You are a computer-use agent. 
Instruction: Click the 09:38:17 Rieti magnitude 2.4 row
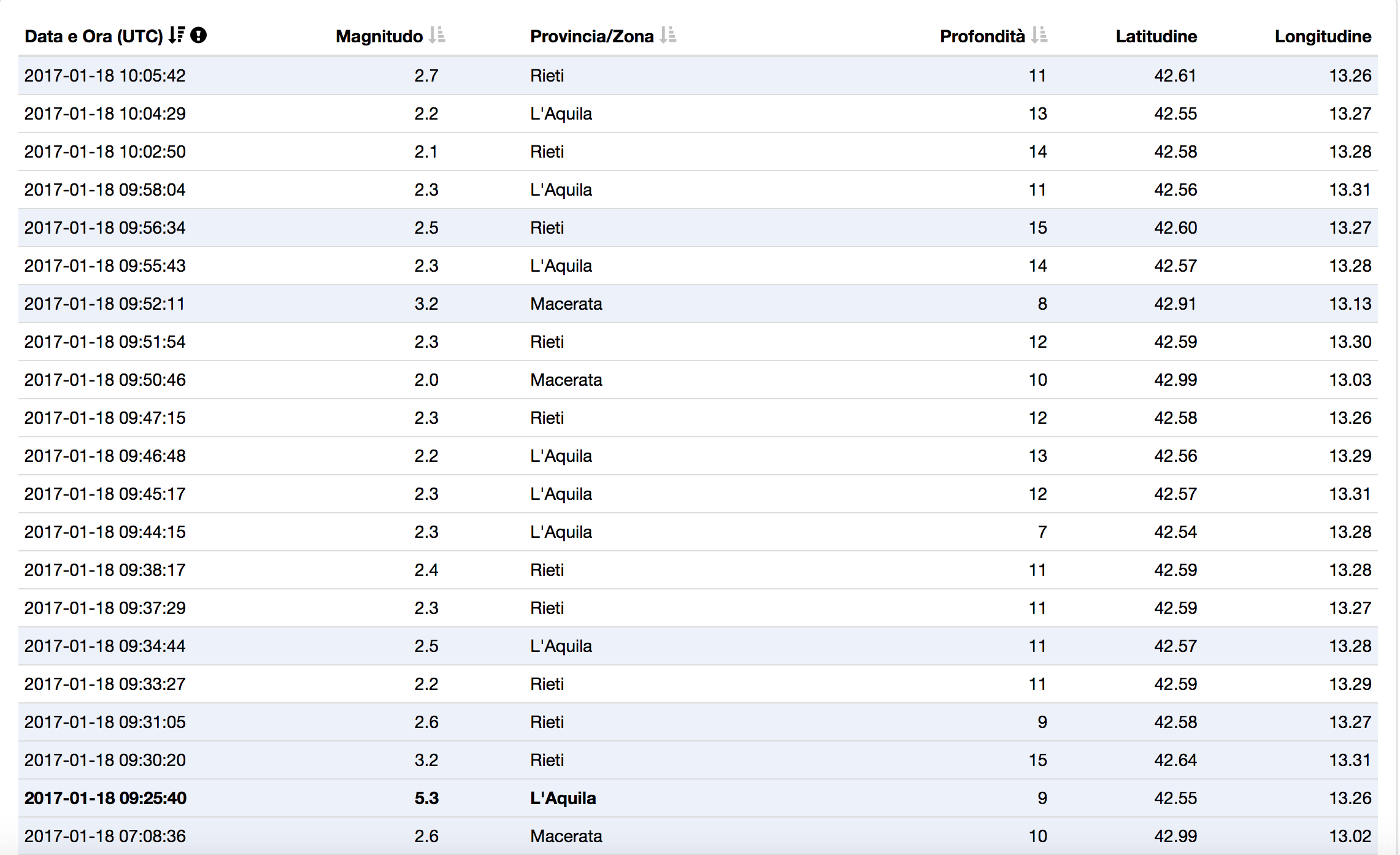[698, 570]
